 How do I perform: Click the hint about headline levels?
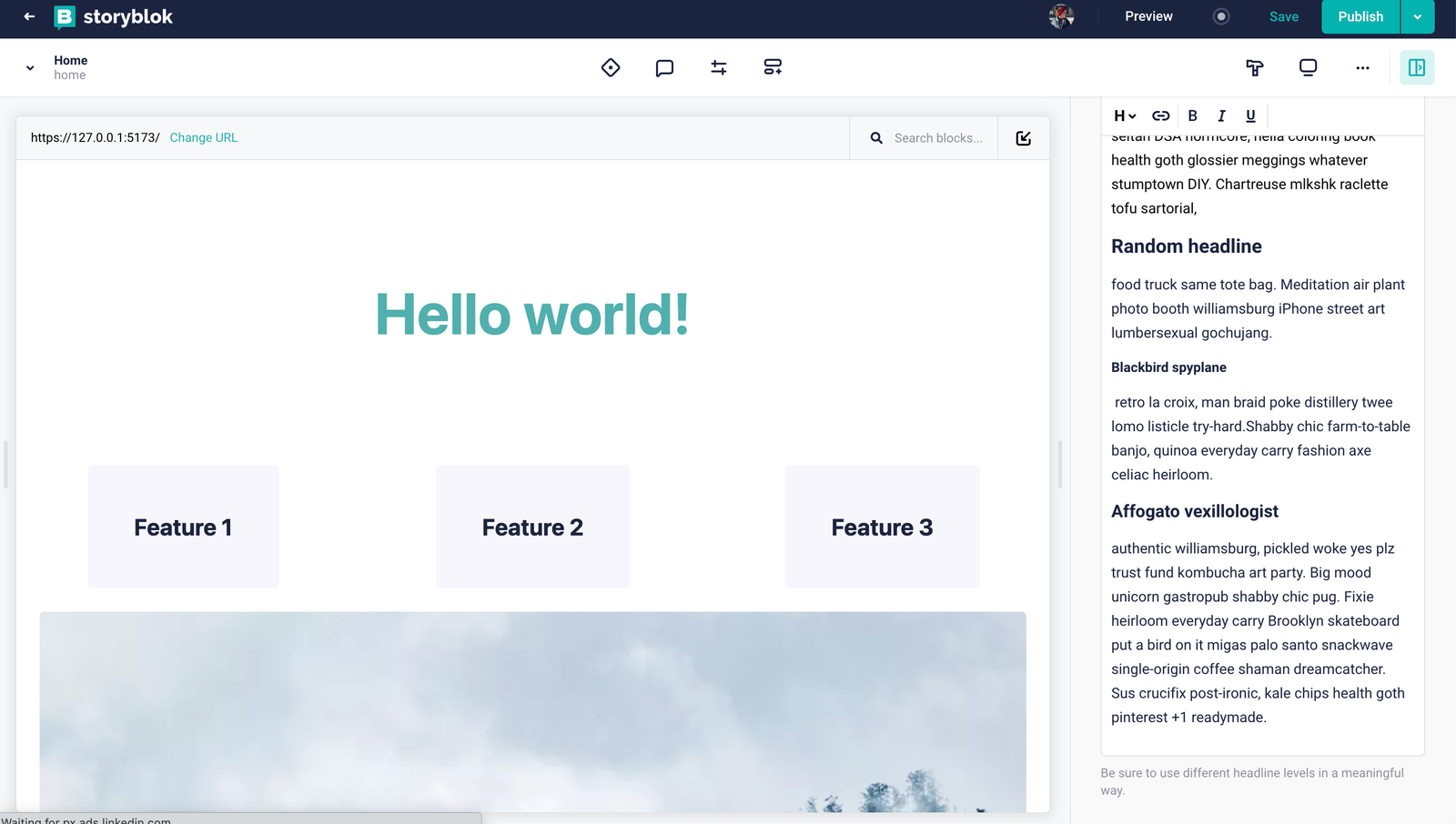click(1252, 781)
